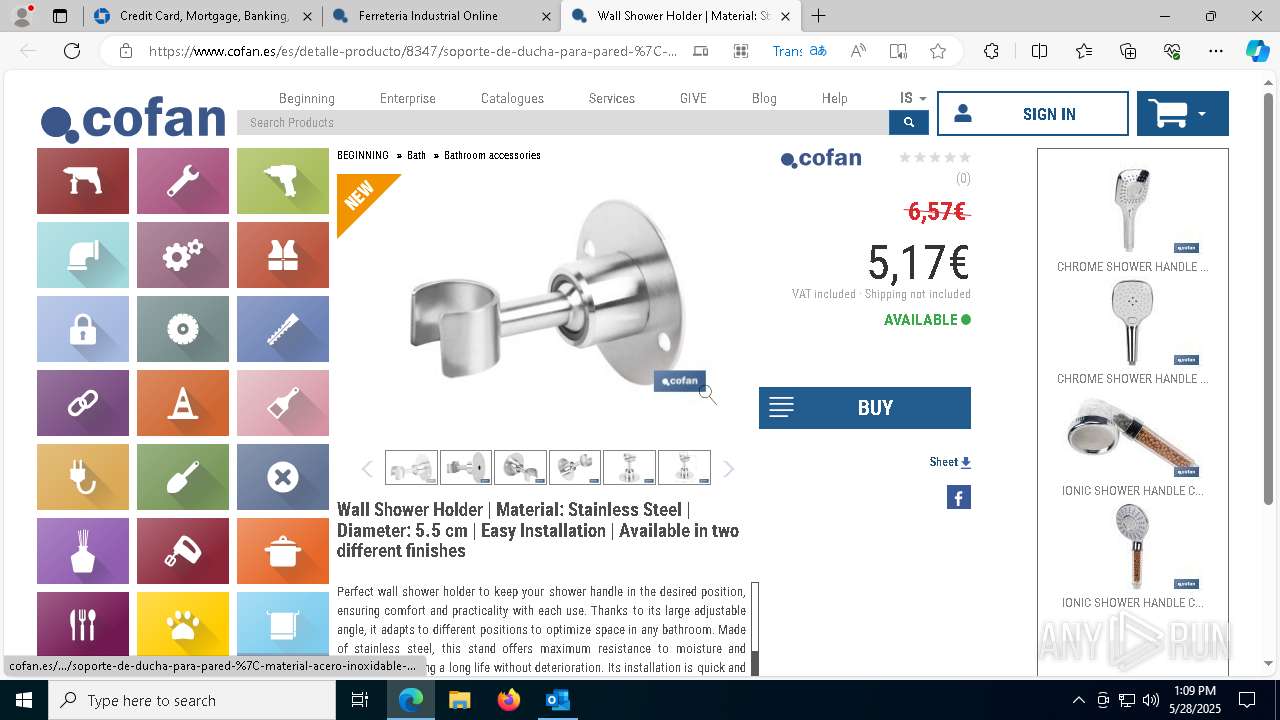Open the wall plug fixings category tile
The image size is (1280, 720).
(x=283, y=329)
